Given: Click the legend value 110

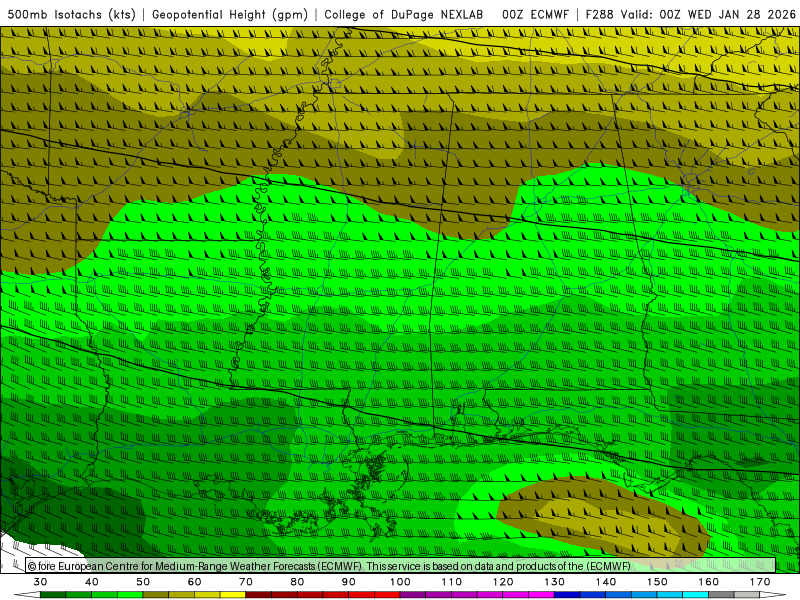Looking at the screenshot, I should point(452,582).
